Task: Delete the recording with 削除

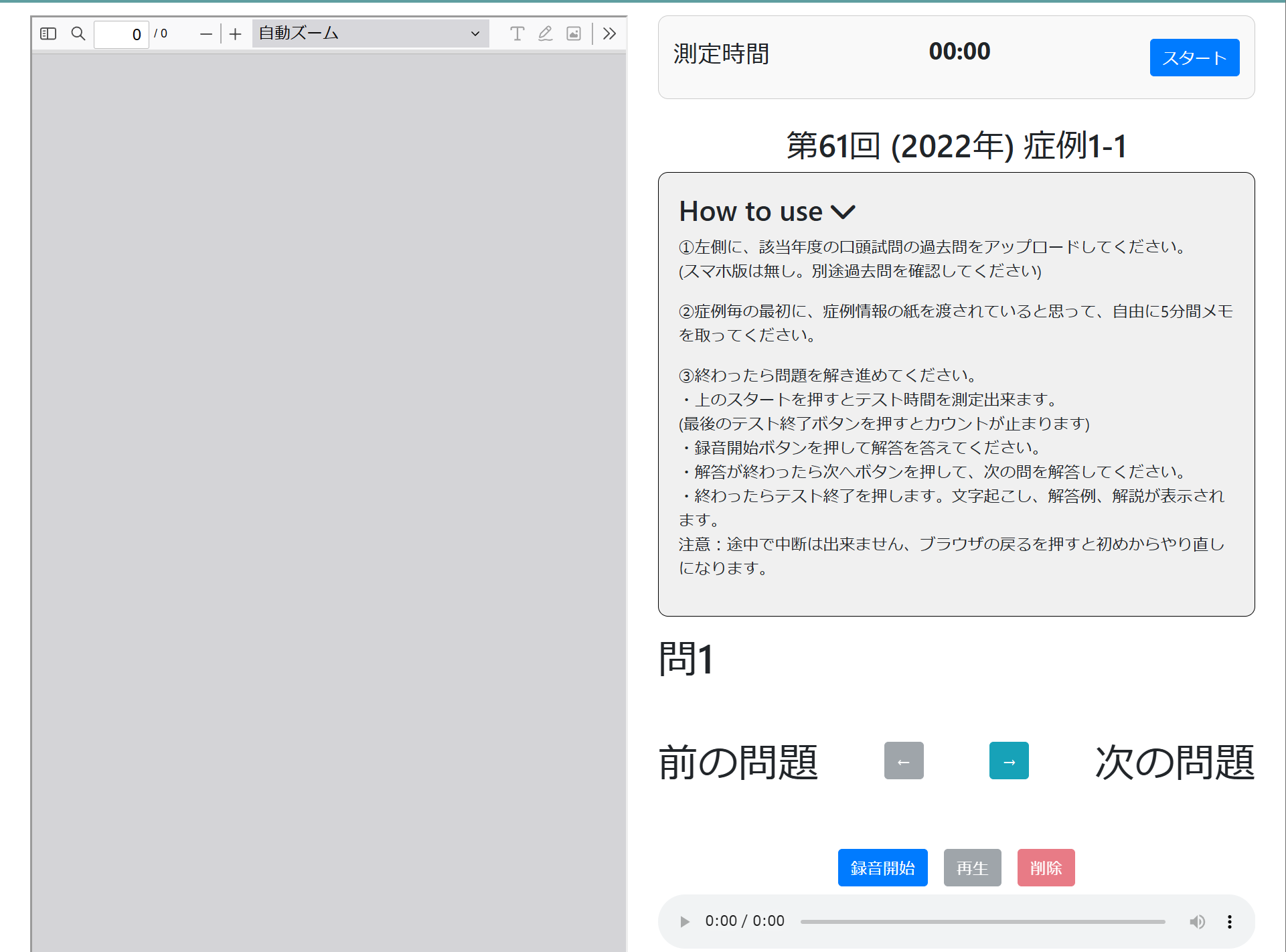Action: (x=1046, y=867)
